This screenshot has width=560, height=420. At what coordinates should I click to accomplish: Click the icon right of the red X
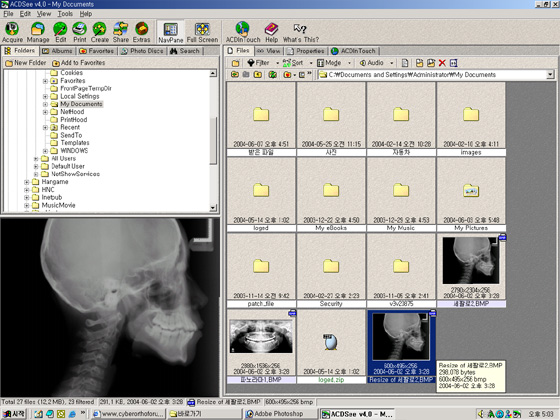tap(454, 63)
